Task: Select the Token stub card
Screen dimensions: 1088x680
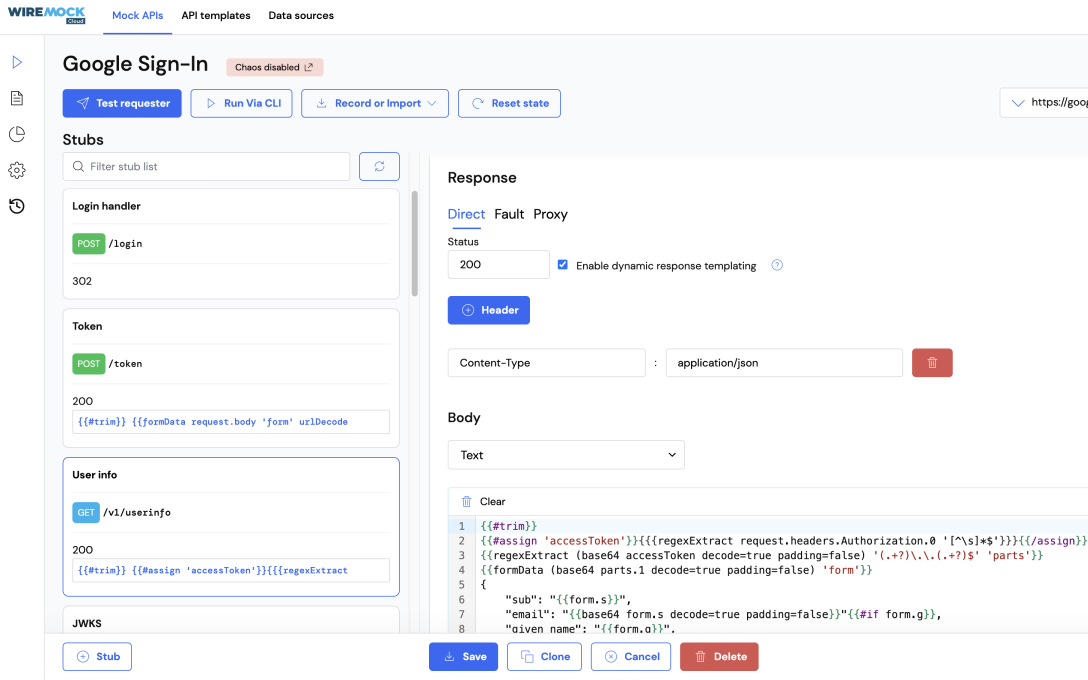Action: pos(231,378)
